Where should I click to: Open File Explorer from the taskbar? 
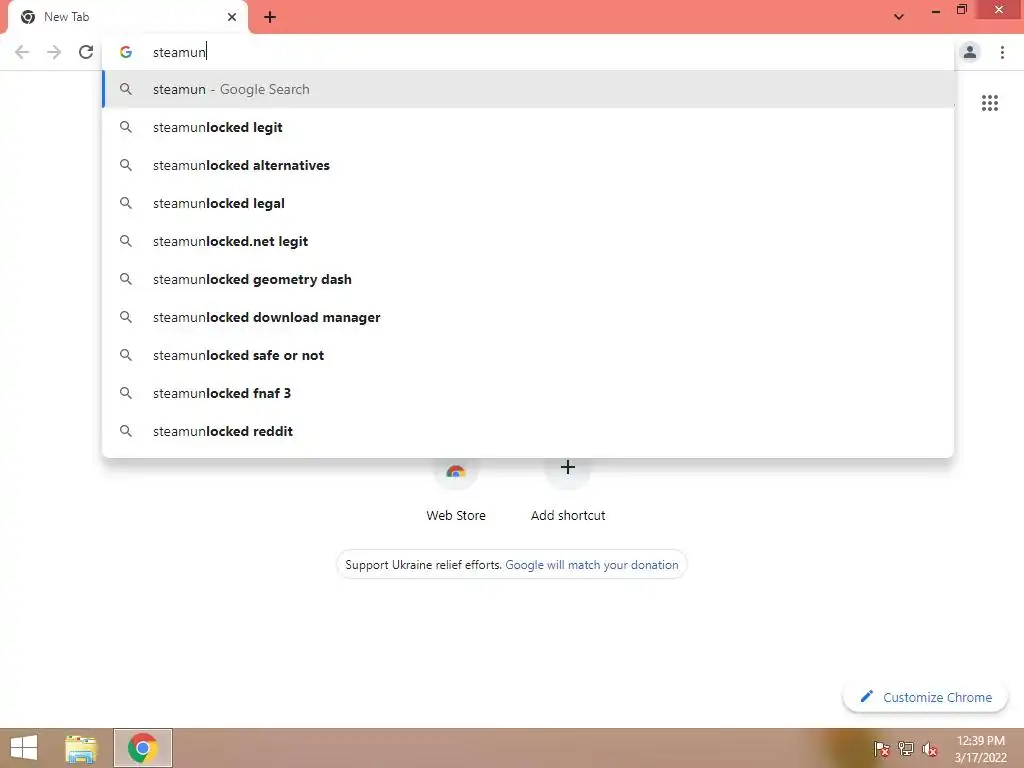click(81, 748)
